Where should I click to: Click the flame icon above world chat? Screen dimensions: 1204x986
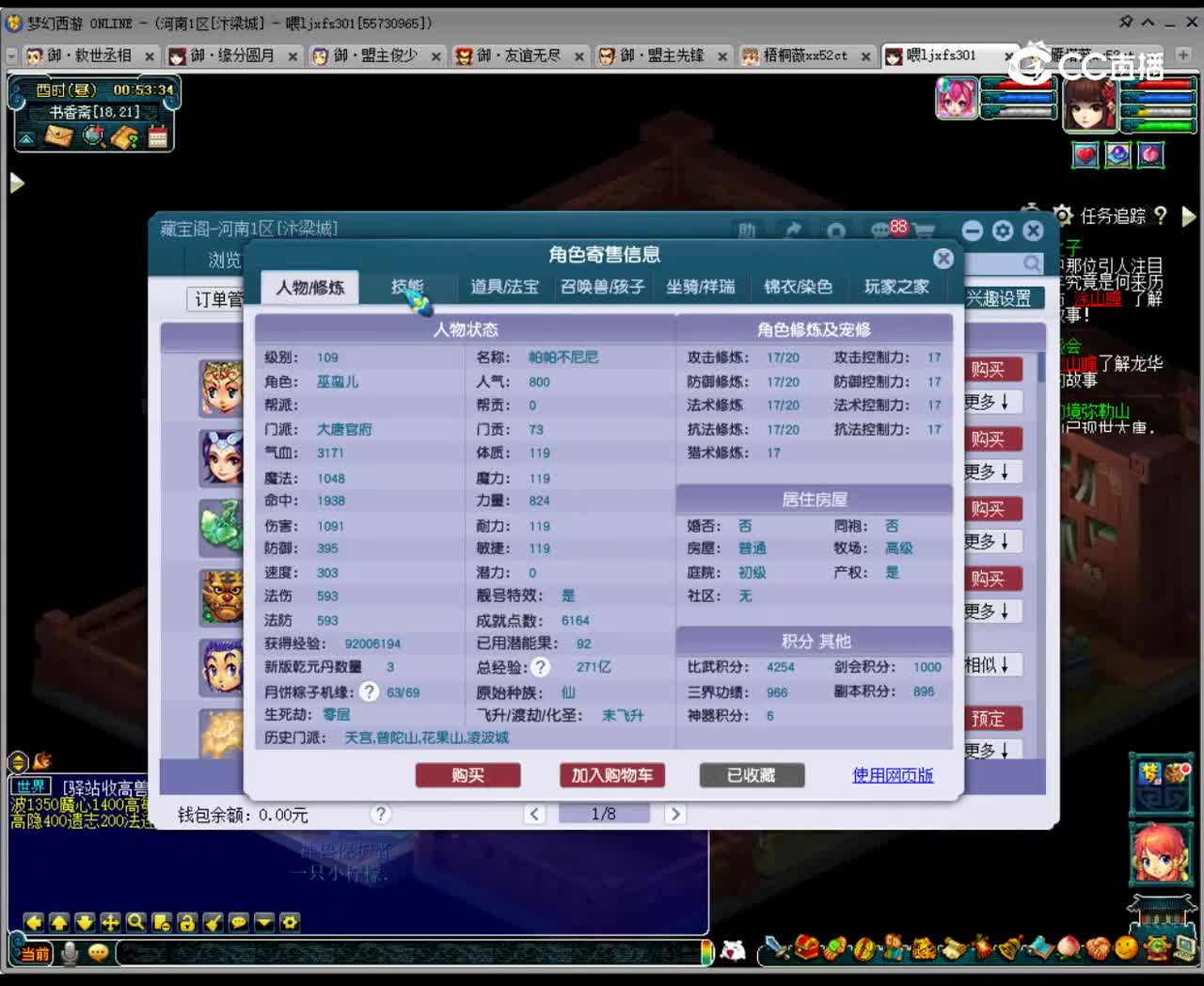click(x=42, y=760)
